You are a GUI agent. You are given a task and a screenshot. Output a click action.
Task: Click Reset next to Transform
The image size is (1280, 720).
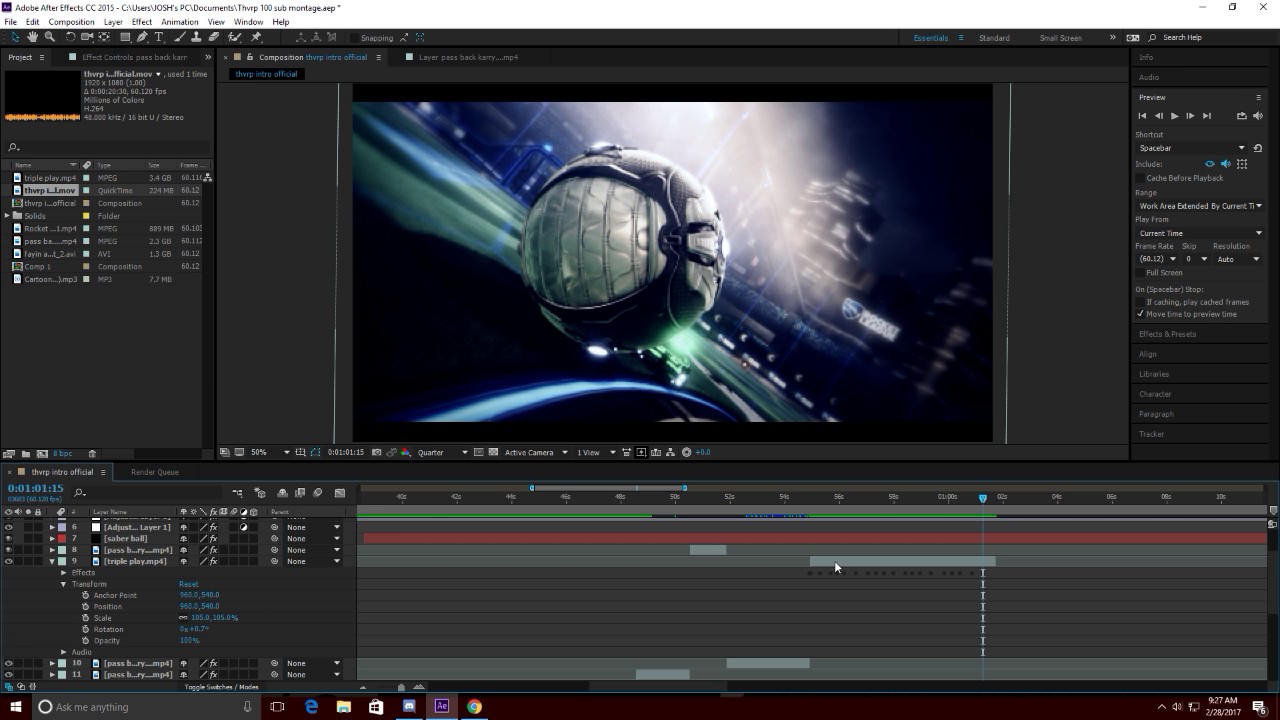tap(188, 584)
